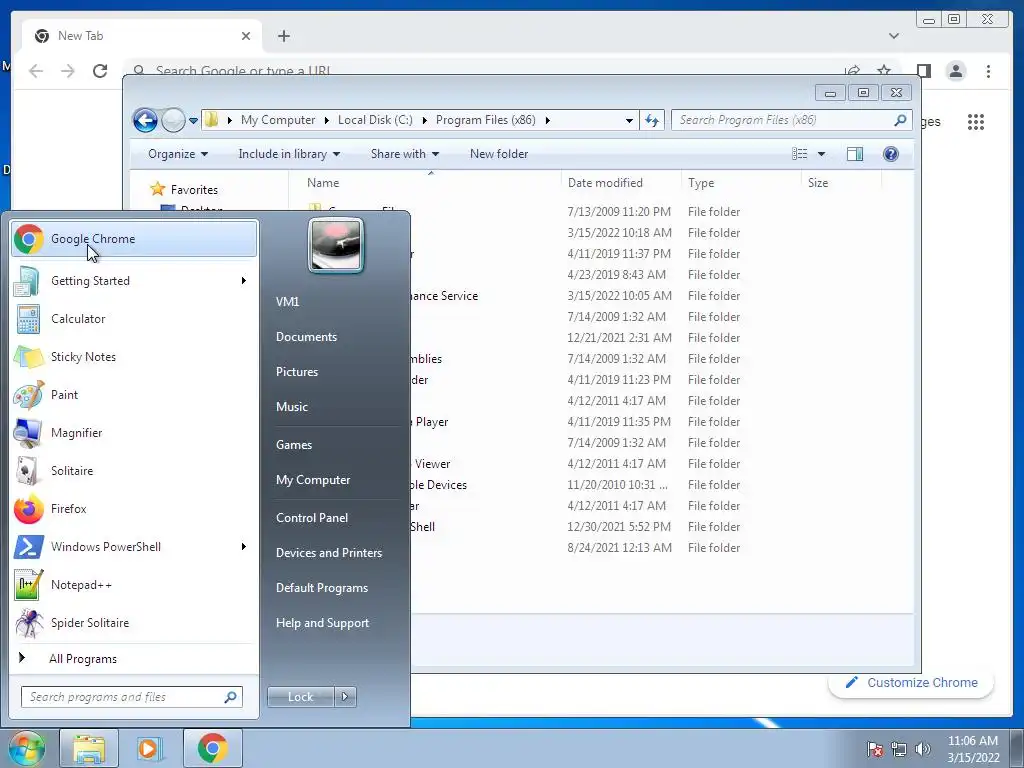Click the Windows Start orb
Screen dimensions: 1024x768
click(x=27, y=748)
